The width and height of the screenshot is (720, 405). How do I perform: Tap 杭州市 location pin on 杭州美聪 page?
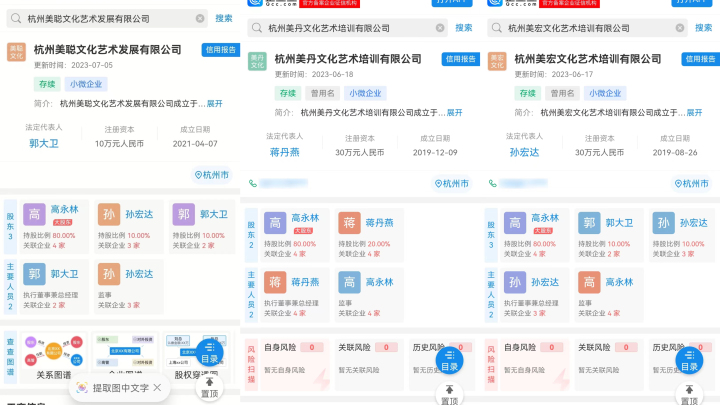(212, 175)
